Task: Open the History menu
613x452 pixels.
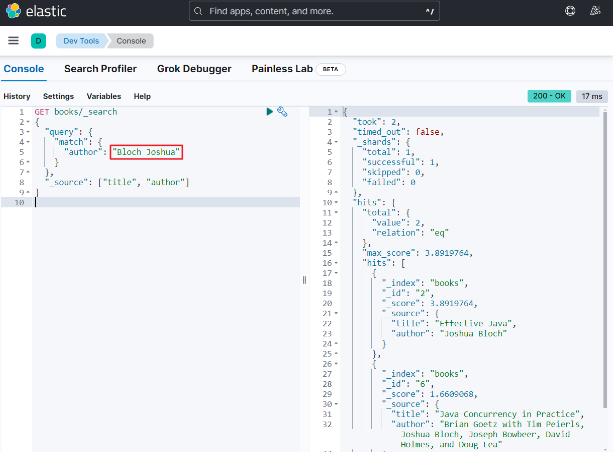Action: tap(17, 96)
